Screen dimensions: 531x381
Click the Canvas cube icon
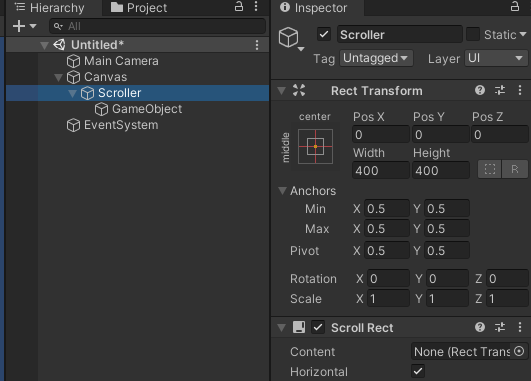pos(73,77)
